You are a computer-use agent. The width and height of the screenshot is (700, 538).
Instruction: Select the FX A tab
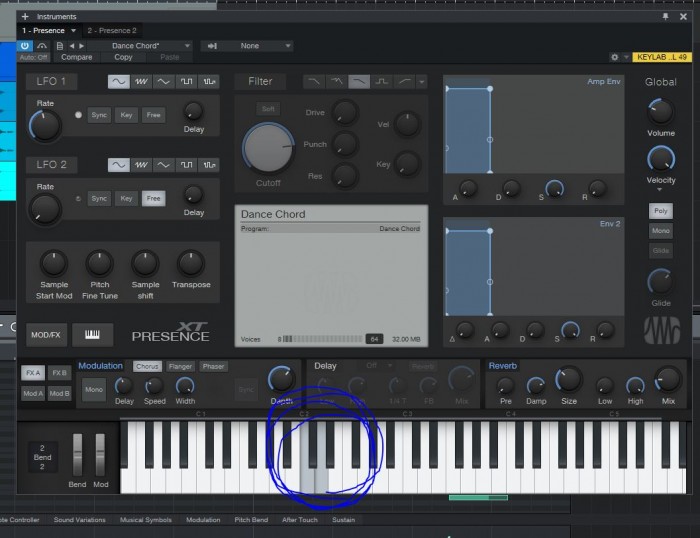point(33,373)
